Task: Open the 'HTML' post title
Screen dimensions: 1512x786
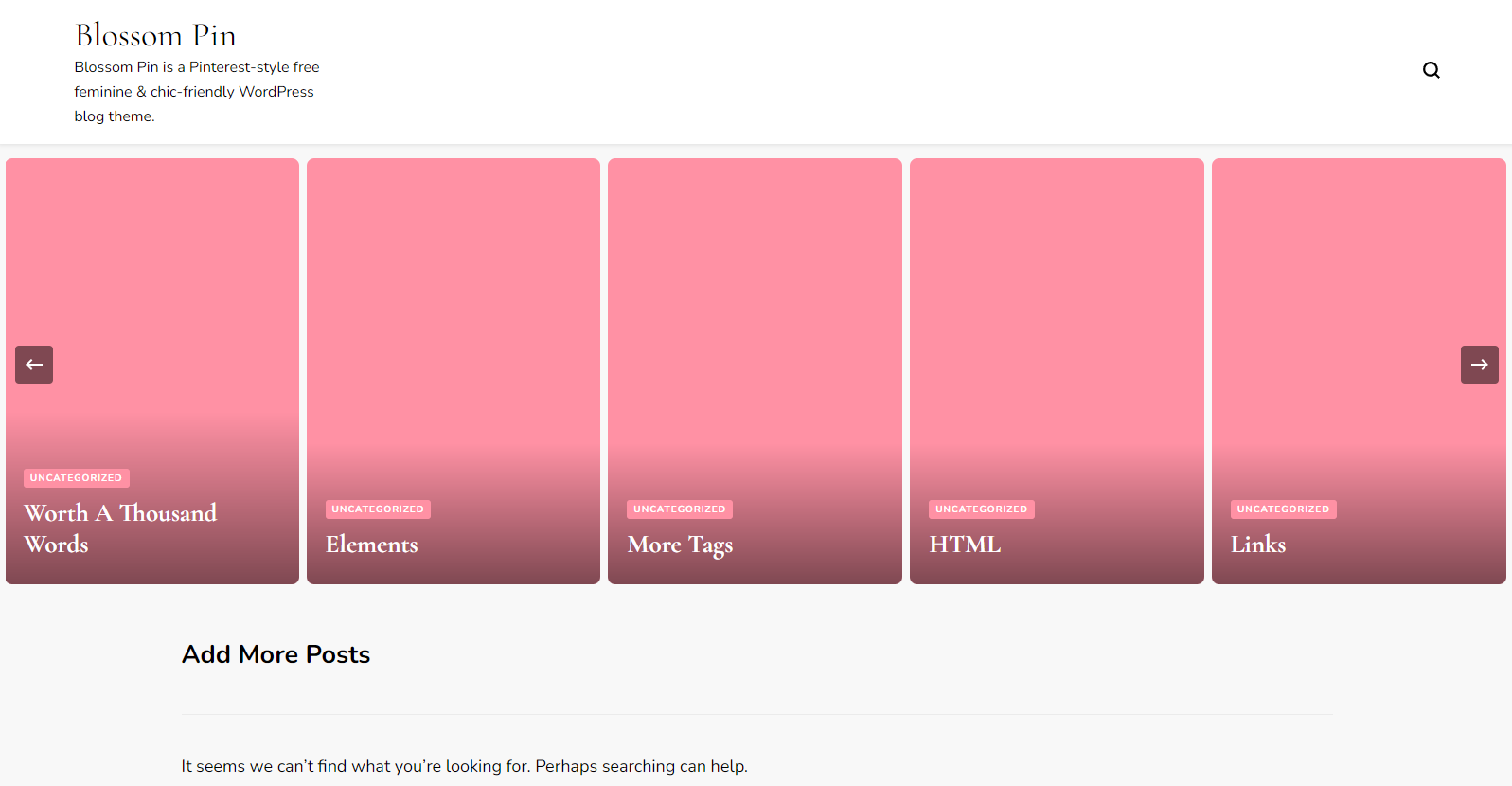Action: pyautogui.click(x=965, y=545)
